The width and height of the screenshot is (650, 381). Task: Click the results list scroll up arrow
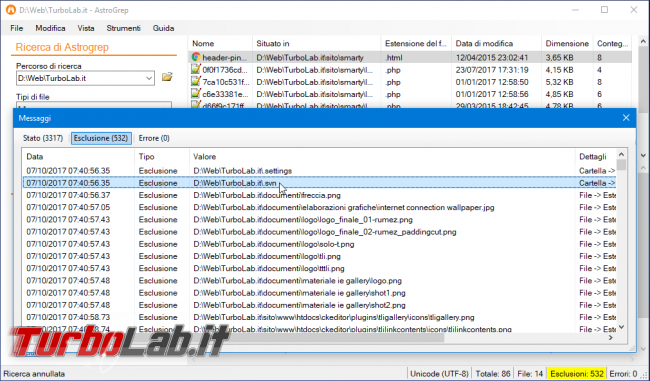(x=643, y=41)
